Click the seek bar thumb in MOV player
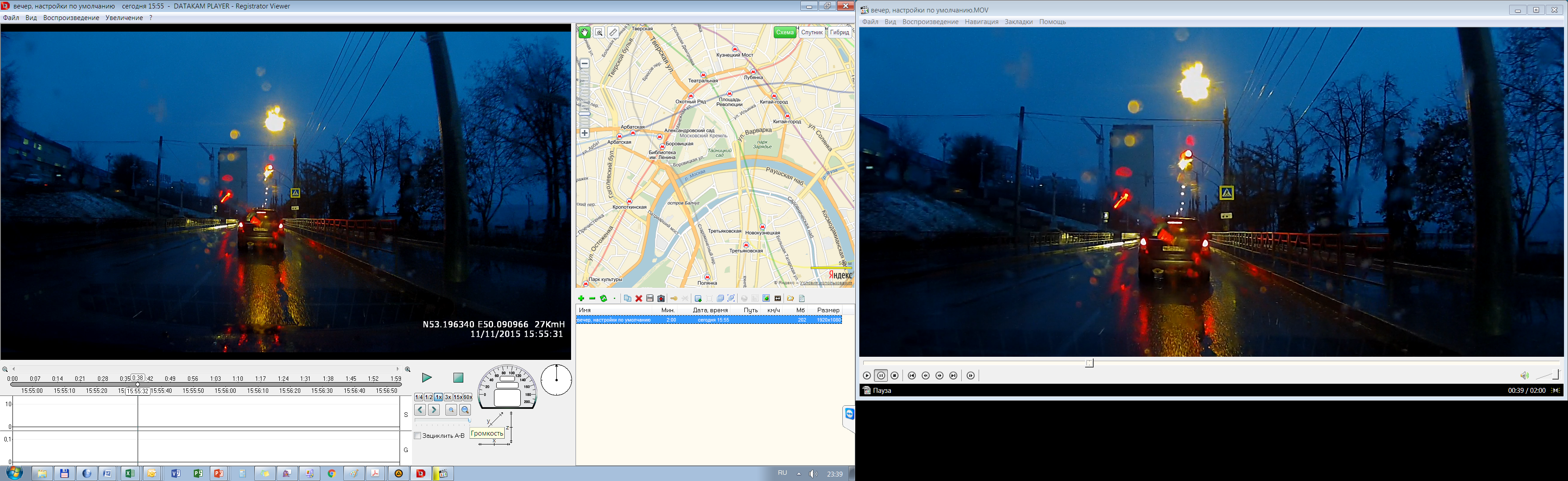Image resolution: width=1568 pixels, height=481 pixels. (1090, 363)
